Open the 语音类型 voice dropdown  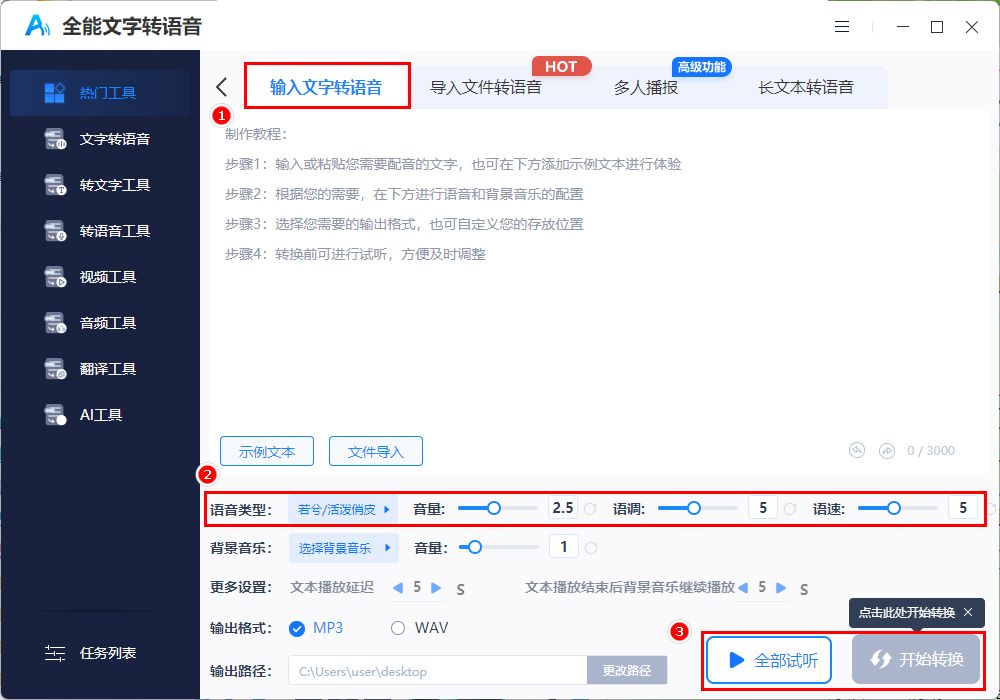click(343, 509)
